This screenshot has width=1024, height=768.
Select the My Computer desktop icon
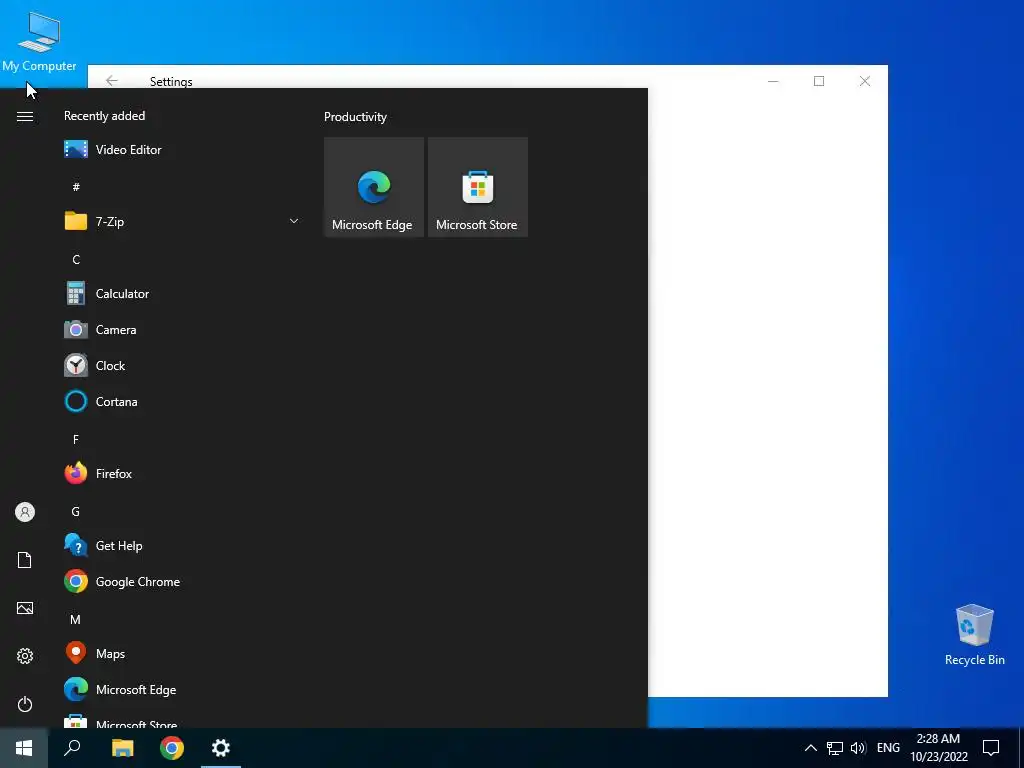[x=39, y=40]
